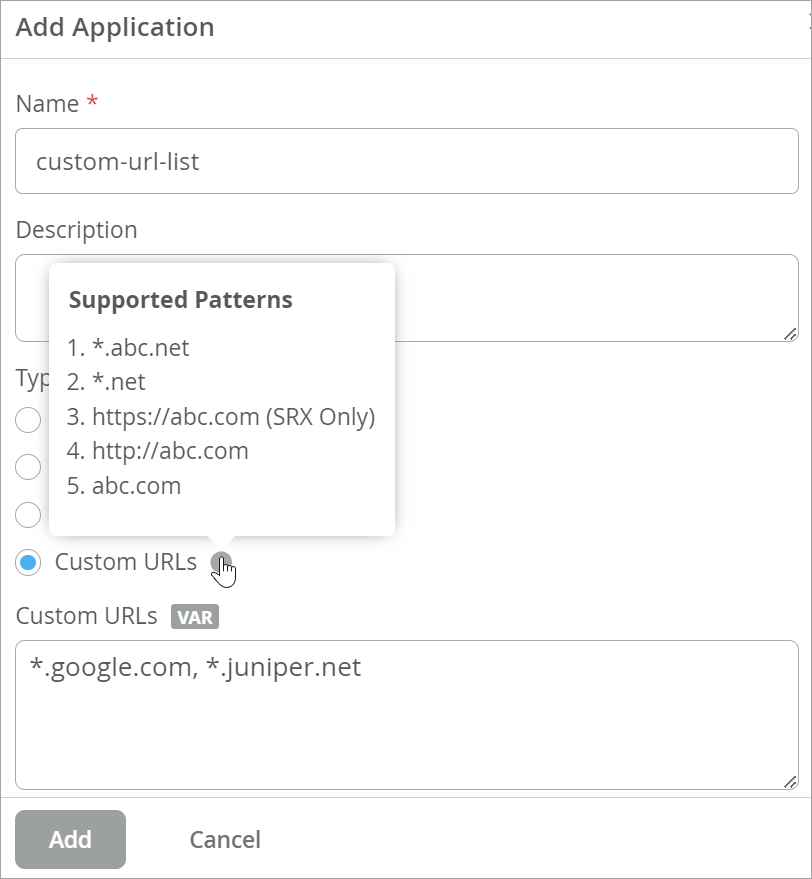Viewport: 812px width, 879px height.
Task: Click the Add Application dialog title
Action: tap(115, 27)
